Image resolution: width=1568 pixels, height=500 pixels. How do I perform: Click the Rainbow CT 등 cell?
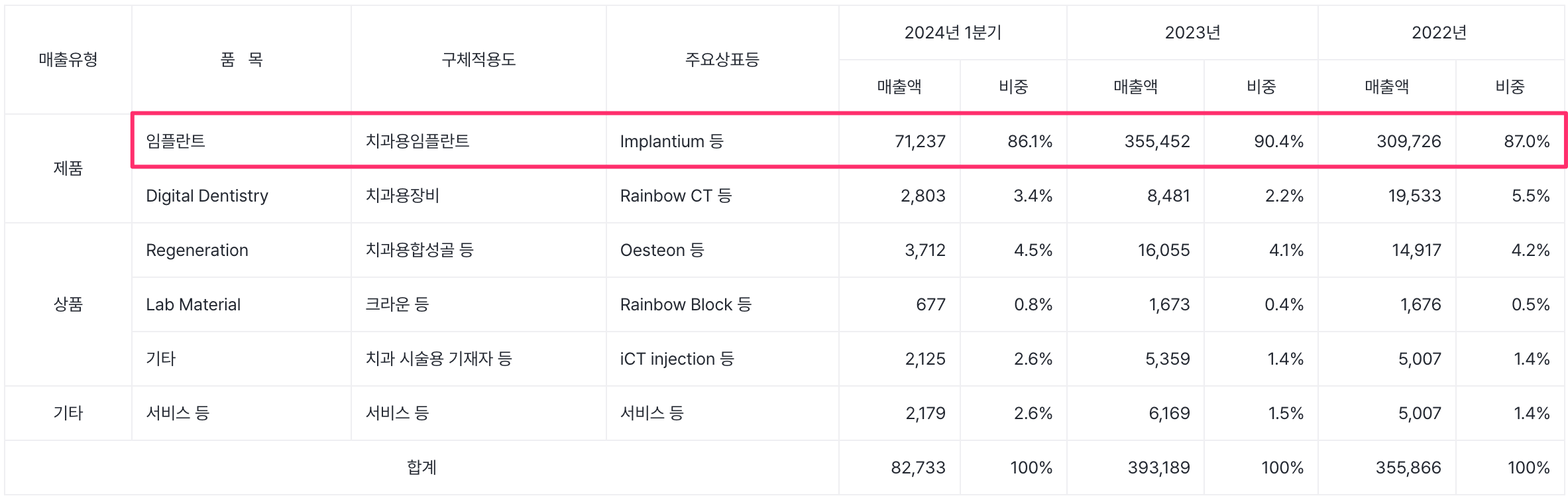(x=675, y=196)
